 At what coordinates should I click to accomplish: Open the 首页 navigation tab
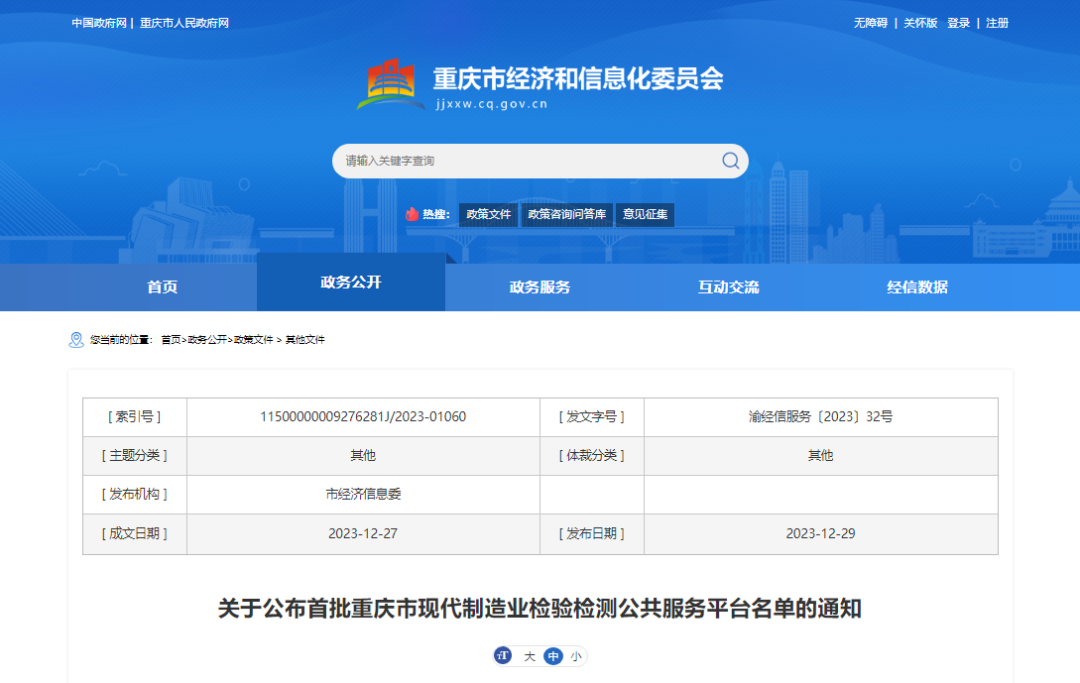coord(162,287)
